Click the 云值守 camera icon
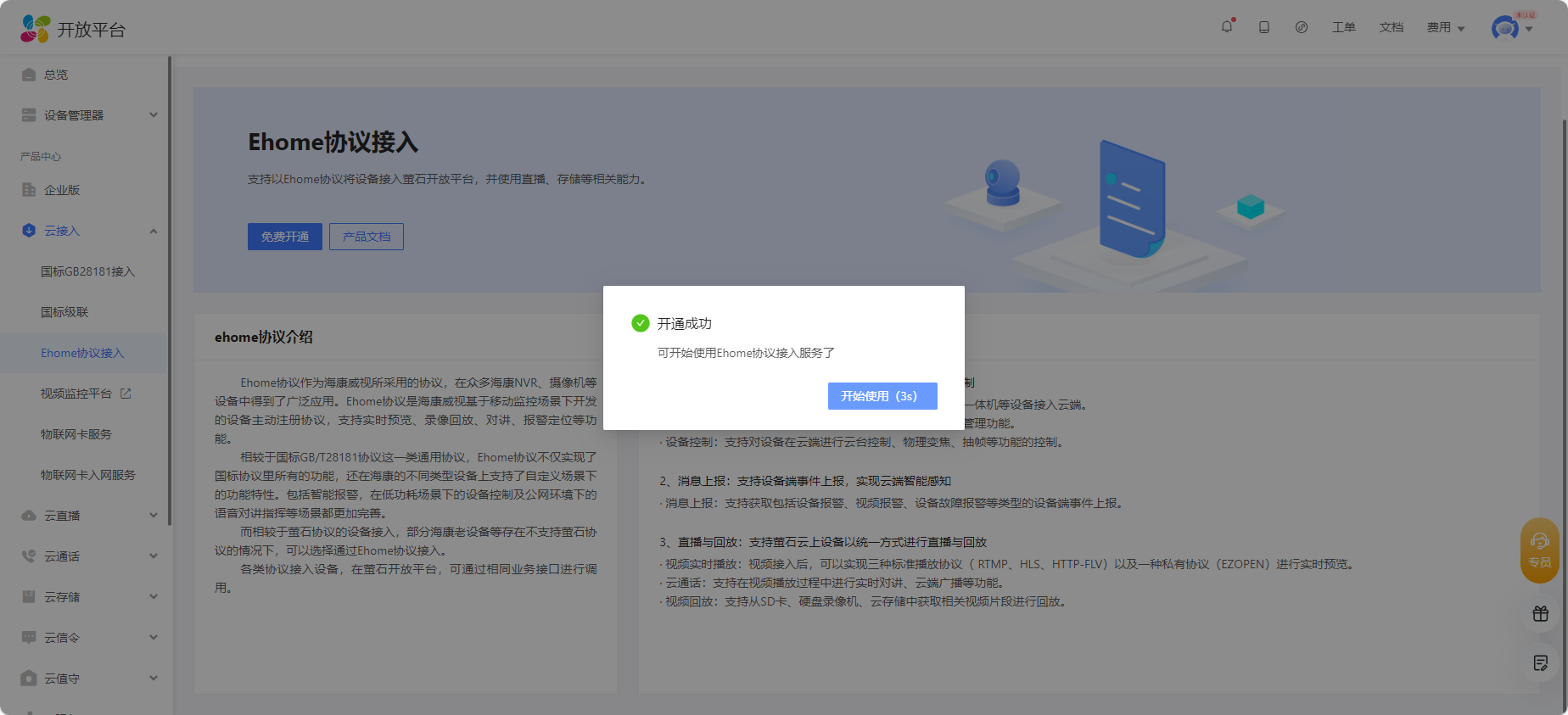 (29, 679)
